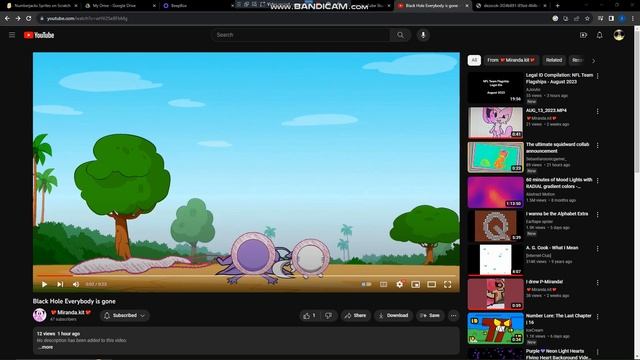Viewport: 640px width, 360px height.
Task: Toggle the autoplay switch
Action: [366, 284]
